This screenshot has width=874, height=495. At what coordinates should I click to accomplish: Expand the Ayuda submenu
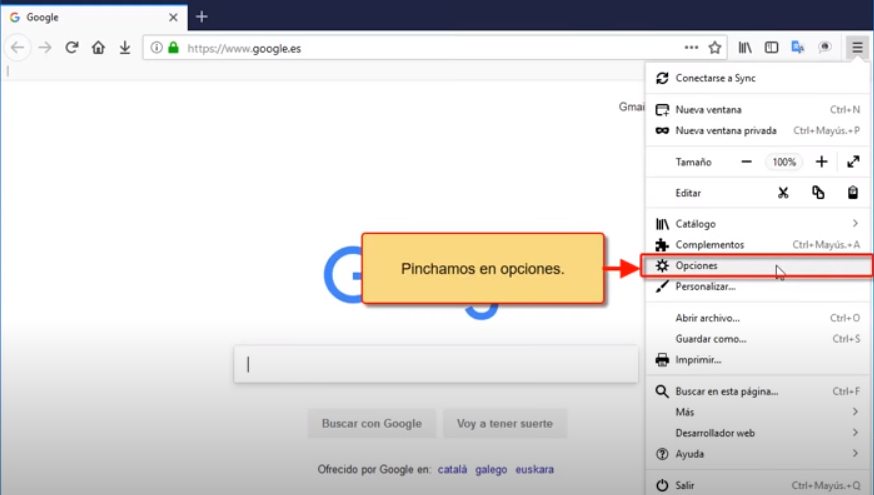(x=758, y=454)
